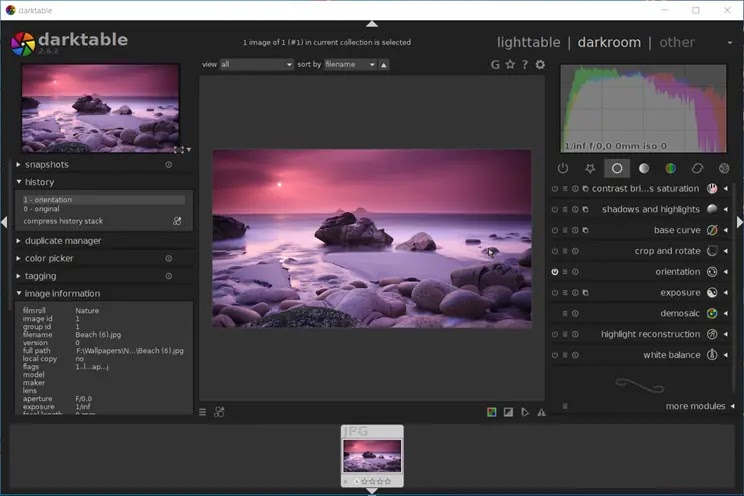Switch to darkroom view
The width and height of the screenshot is (744, 496).
609,42
